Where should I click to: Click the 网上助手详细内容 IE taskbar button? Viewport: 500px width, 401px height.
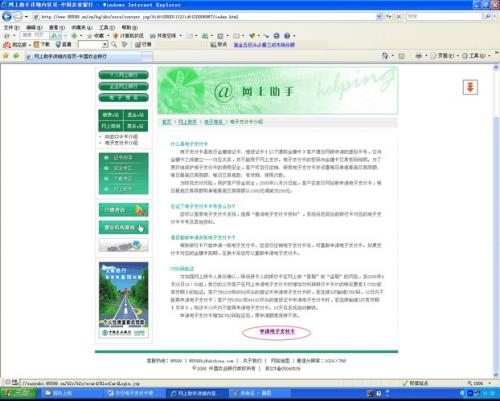point(197,394)
